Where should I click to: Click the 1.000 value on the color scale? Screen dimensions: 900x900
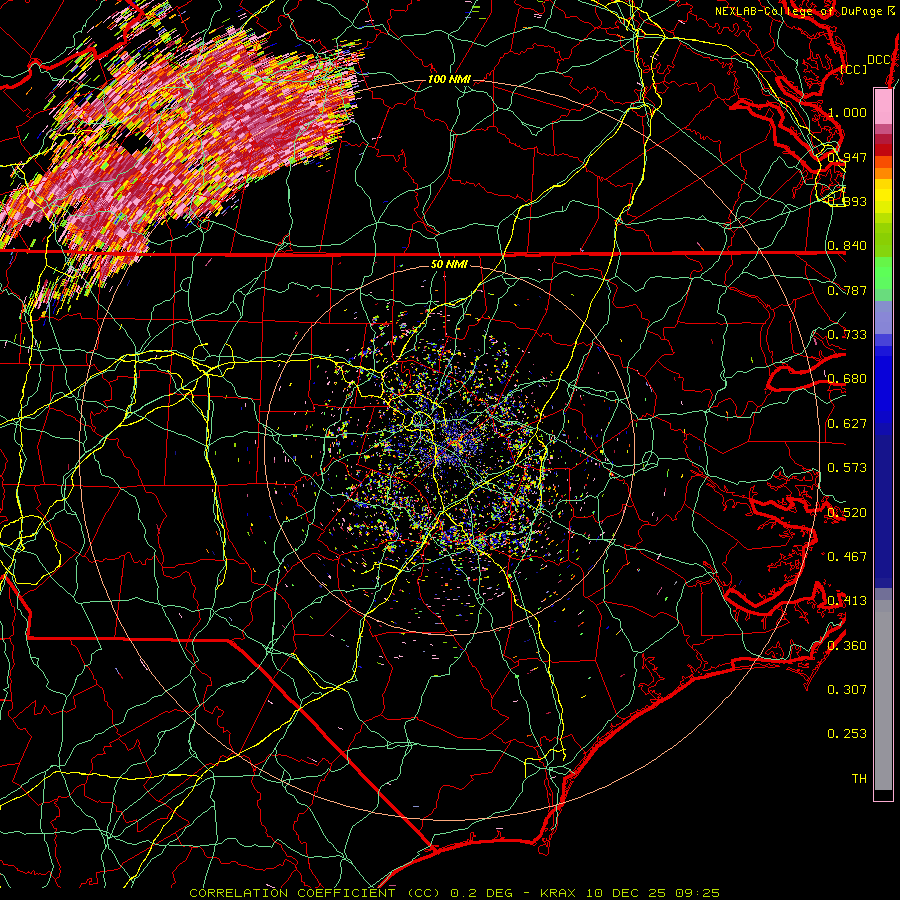tap(847, 112)
